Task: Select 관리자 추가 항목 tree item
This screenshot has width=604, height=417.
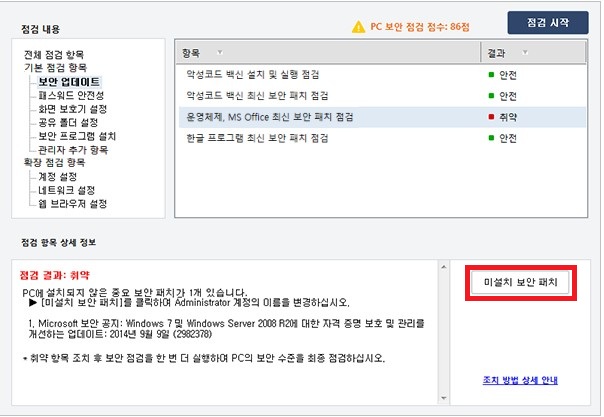Action: (x=73, y=149)
